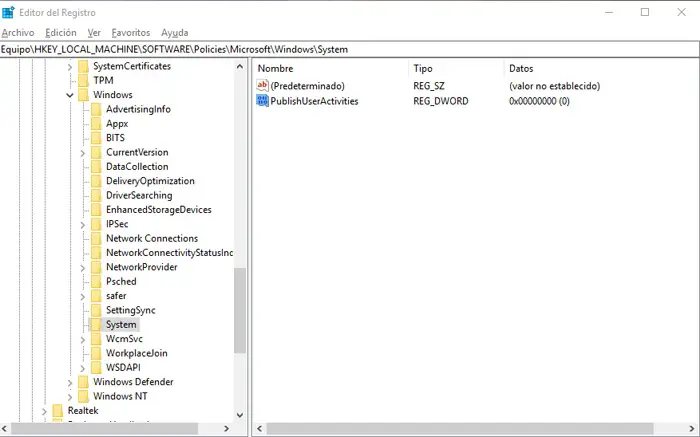
Task: Expand the IPSec key
Action: pos(83,225)
